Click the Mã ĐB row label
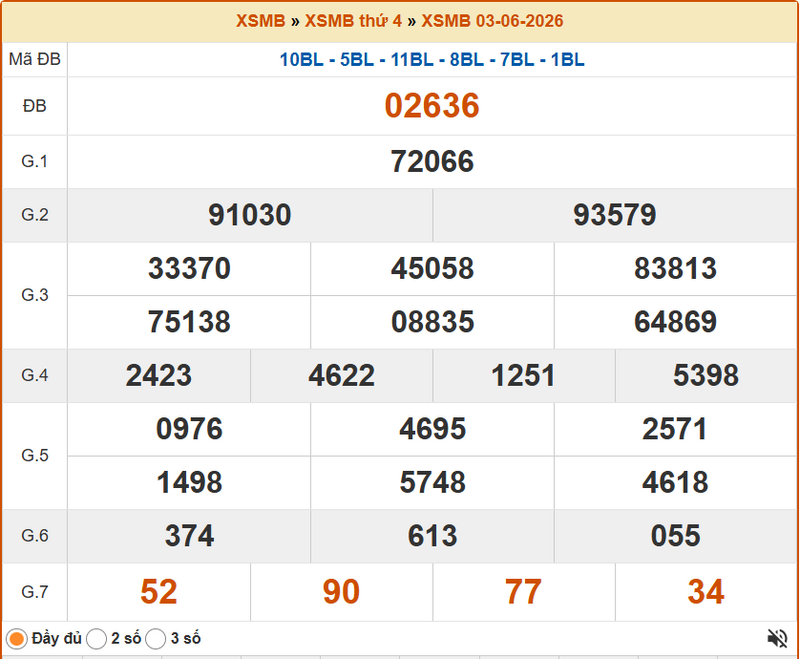This screenshot has height=659, width=800. pos(35,60)
